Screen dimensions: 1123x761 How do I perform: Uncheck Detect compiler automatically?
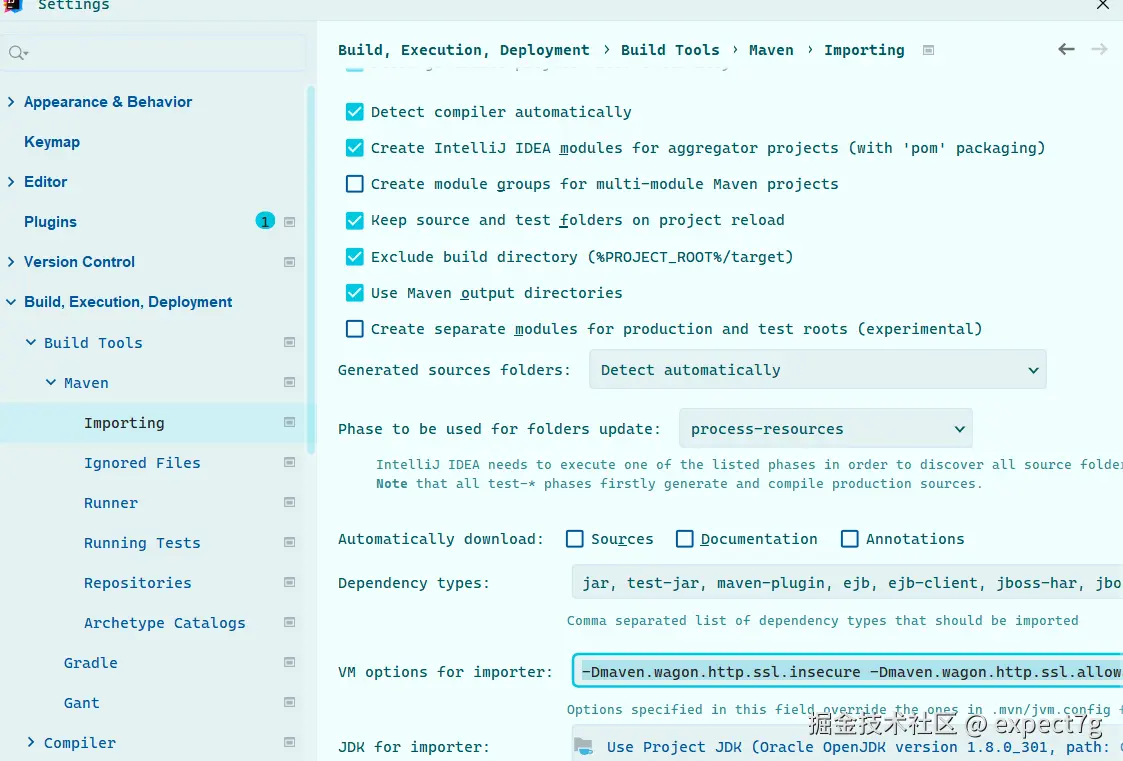[355, 112]
